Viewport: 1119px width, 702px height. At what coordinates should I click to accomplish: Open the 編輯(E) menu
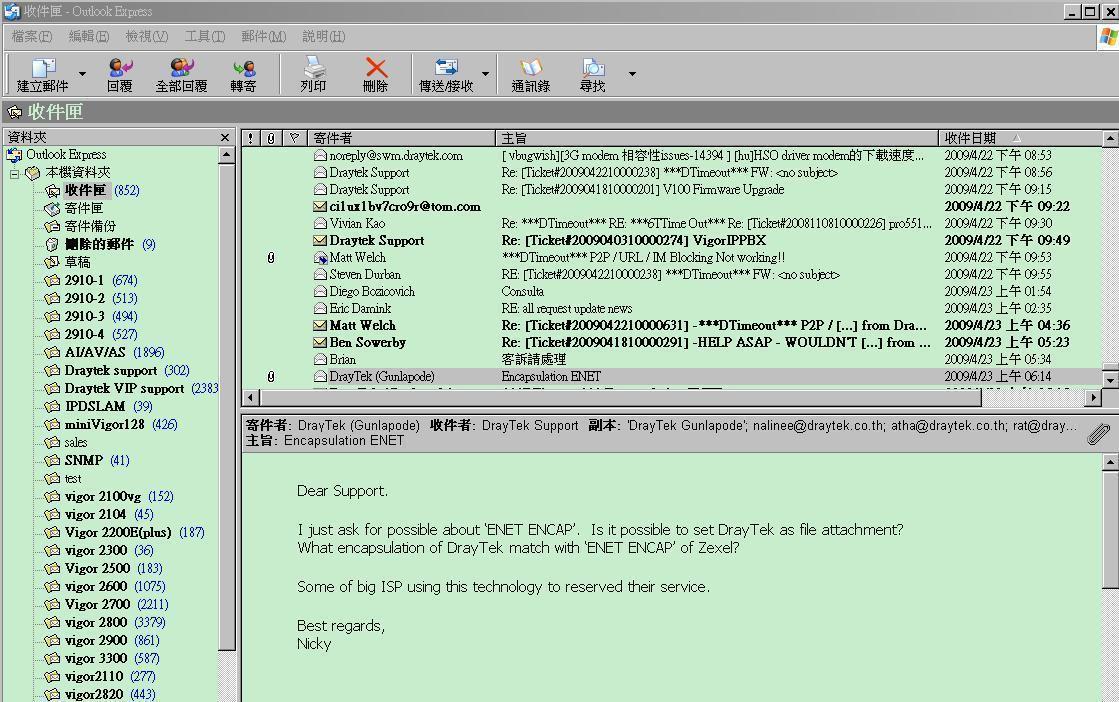88,36
